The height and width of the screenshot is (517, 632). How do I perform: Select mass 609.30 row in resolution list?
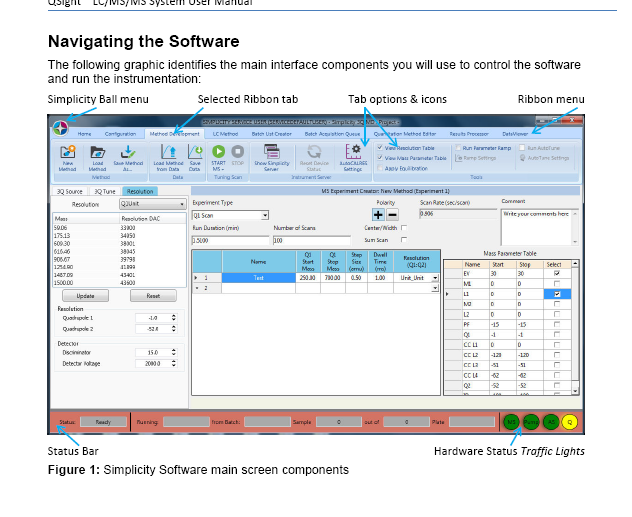(x=119, y=244)
